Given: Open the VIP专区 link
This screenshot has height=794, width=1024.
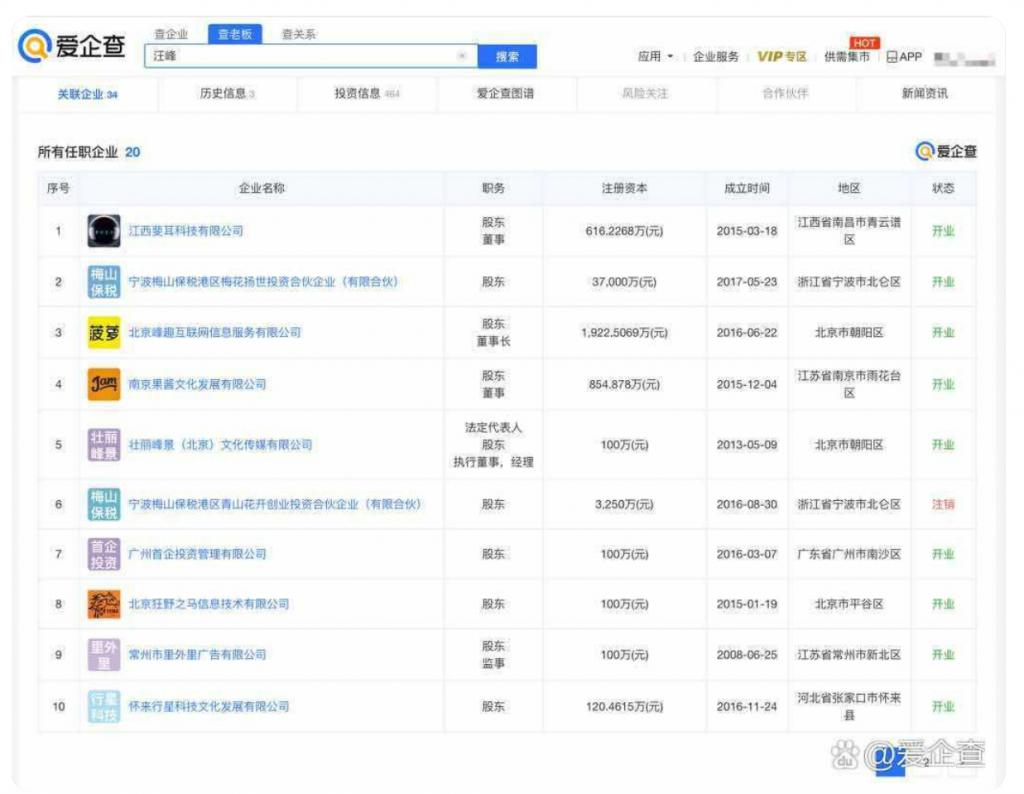Looking at the screenshot, I should [781, 57].
